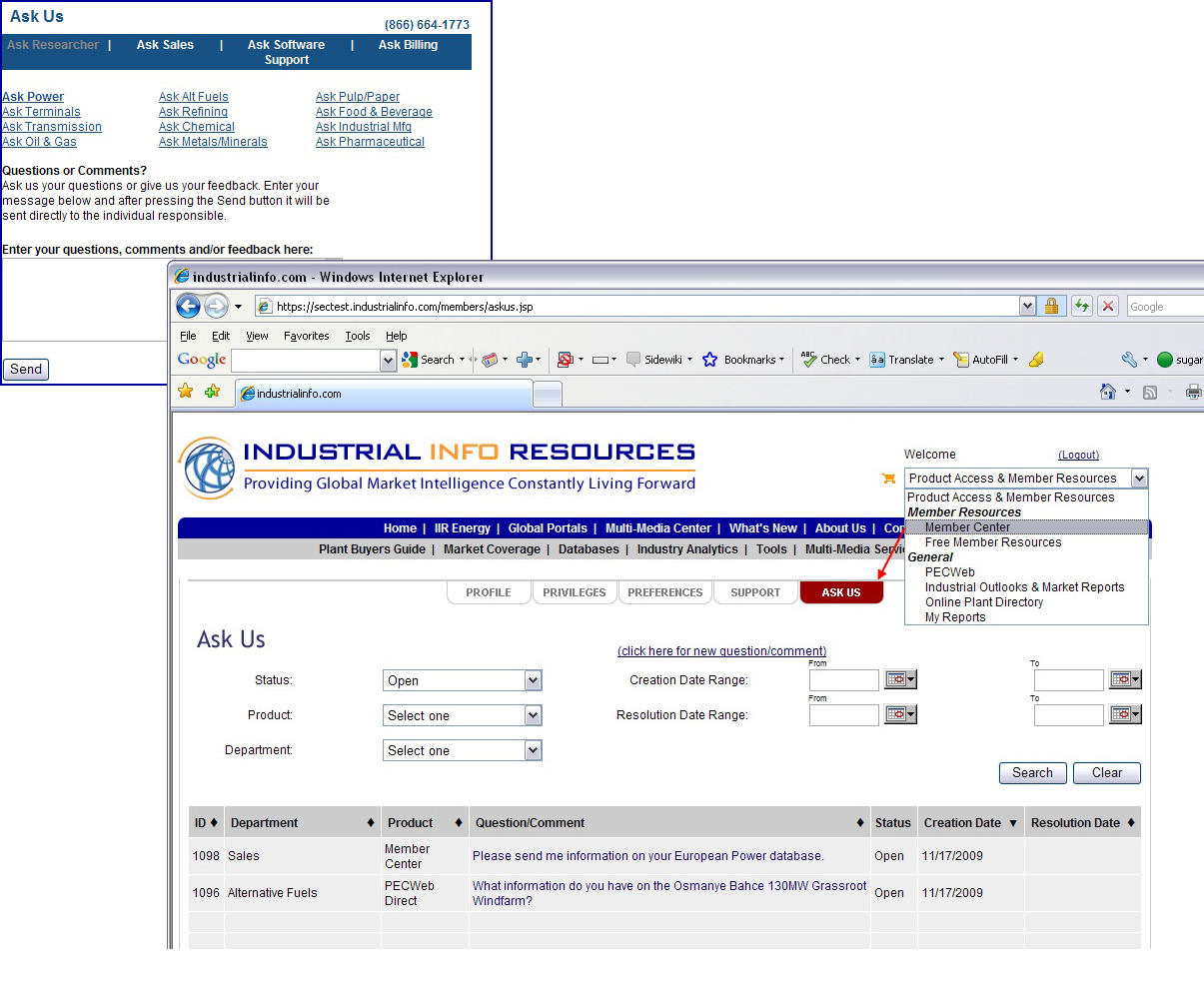Open the new question/comment link

tap(721, 650)
